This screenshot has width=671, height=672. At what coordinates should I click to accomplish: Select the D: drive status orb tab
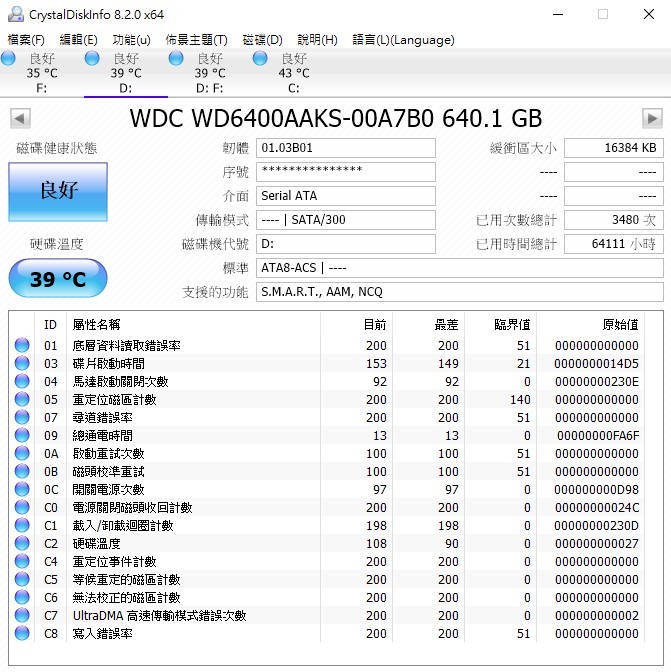[92, 58]
